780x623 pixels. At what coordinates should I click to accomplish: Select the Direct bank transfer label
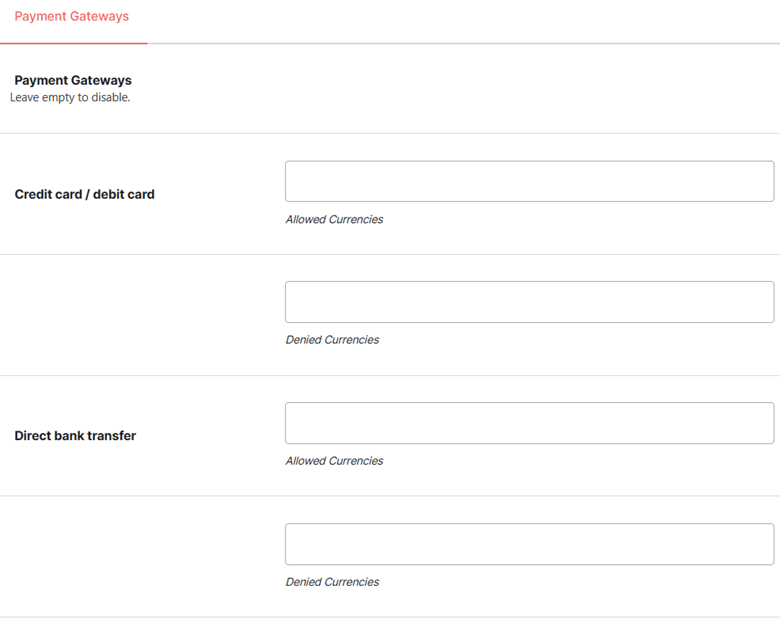(75, 435)
